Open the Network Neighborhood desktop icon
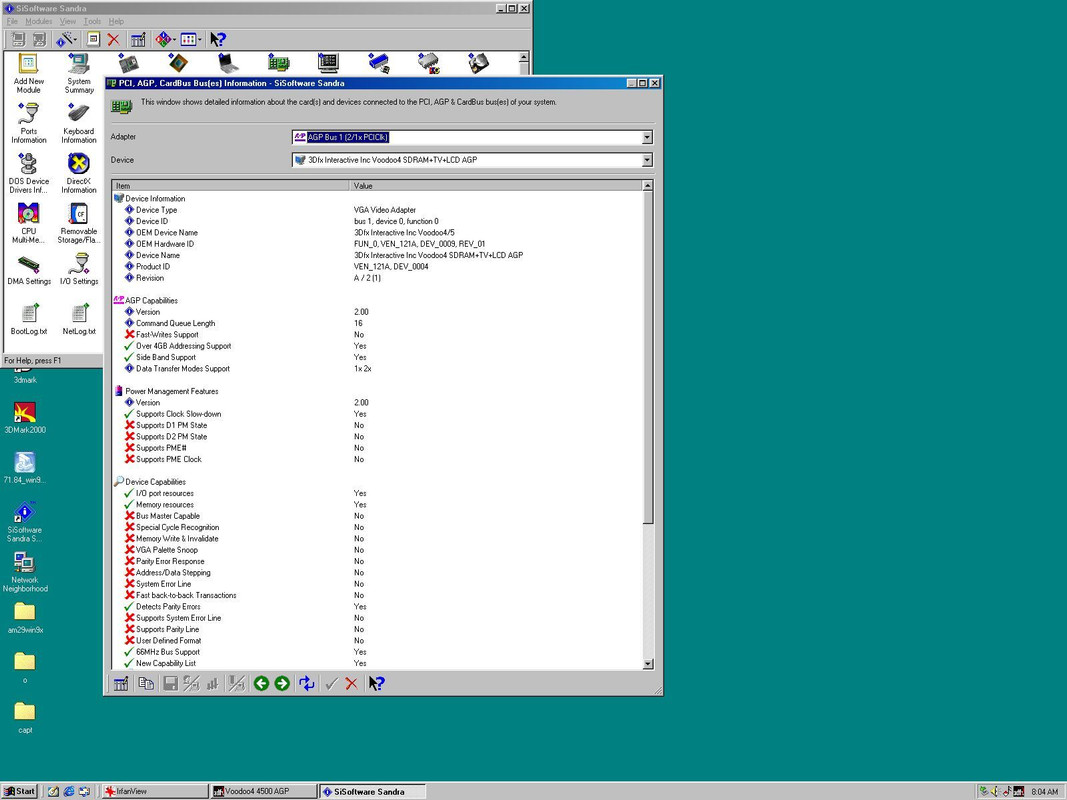 click(24, 572)
